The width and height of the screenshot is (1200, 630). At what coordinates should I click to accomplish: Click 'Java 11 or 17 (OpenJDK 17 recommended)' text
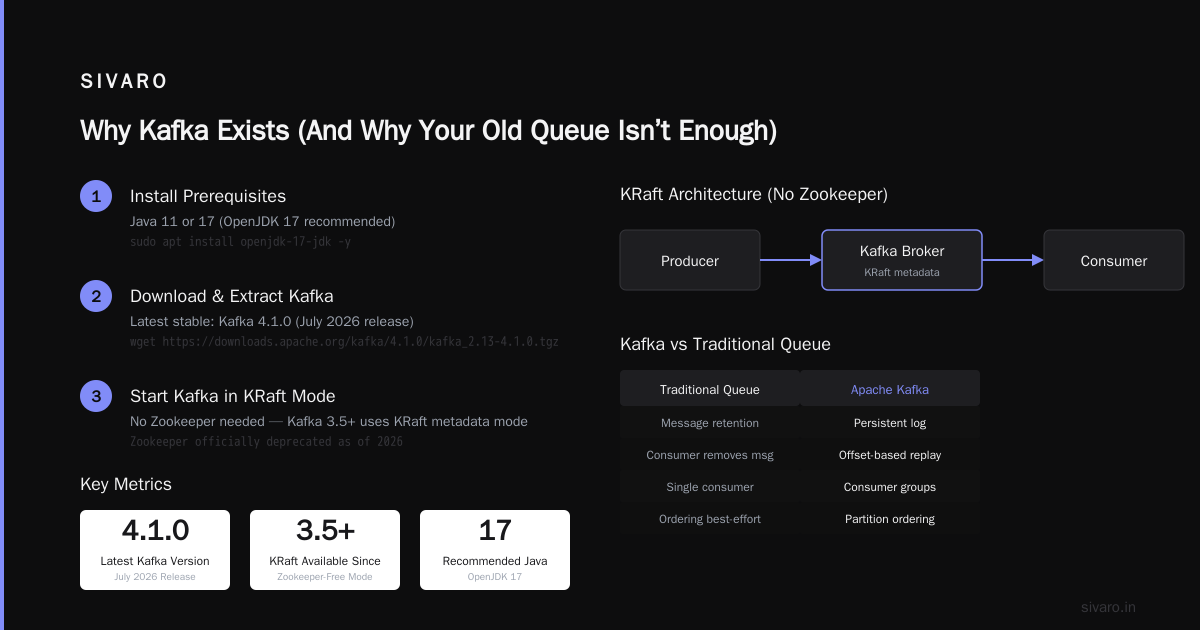coord(263,221)
